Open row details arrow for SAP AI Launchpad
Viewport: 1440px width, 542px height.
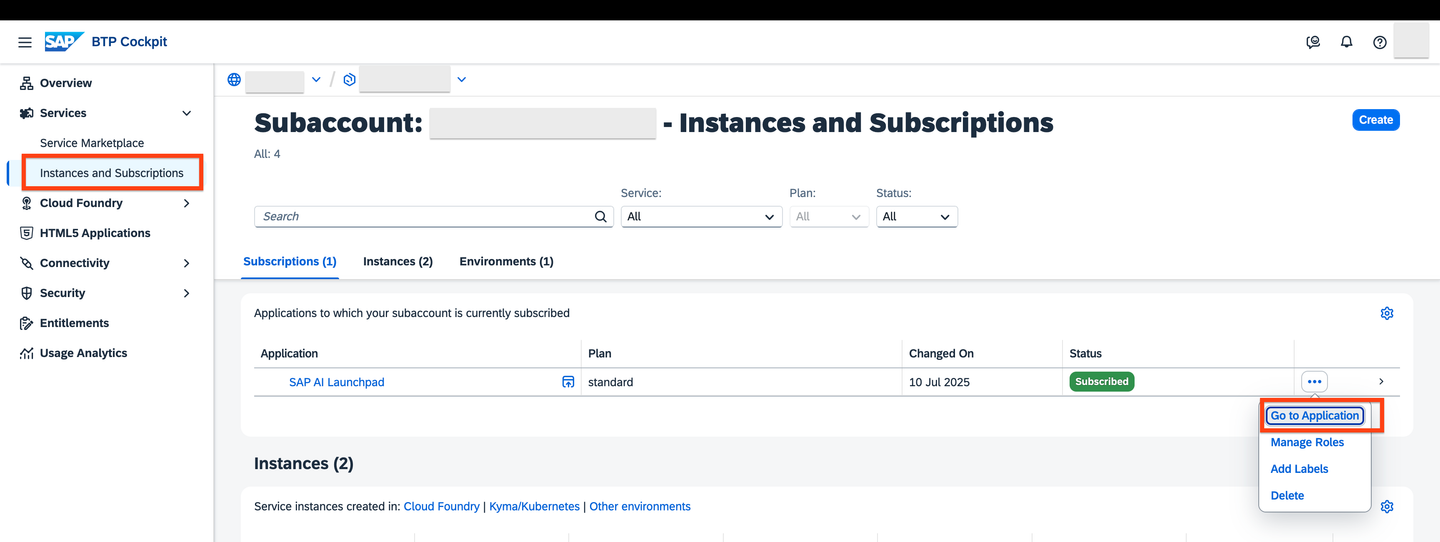(x=1381, y=381)
